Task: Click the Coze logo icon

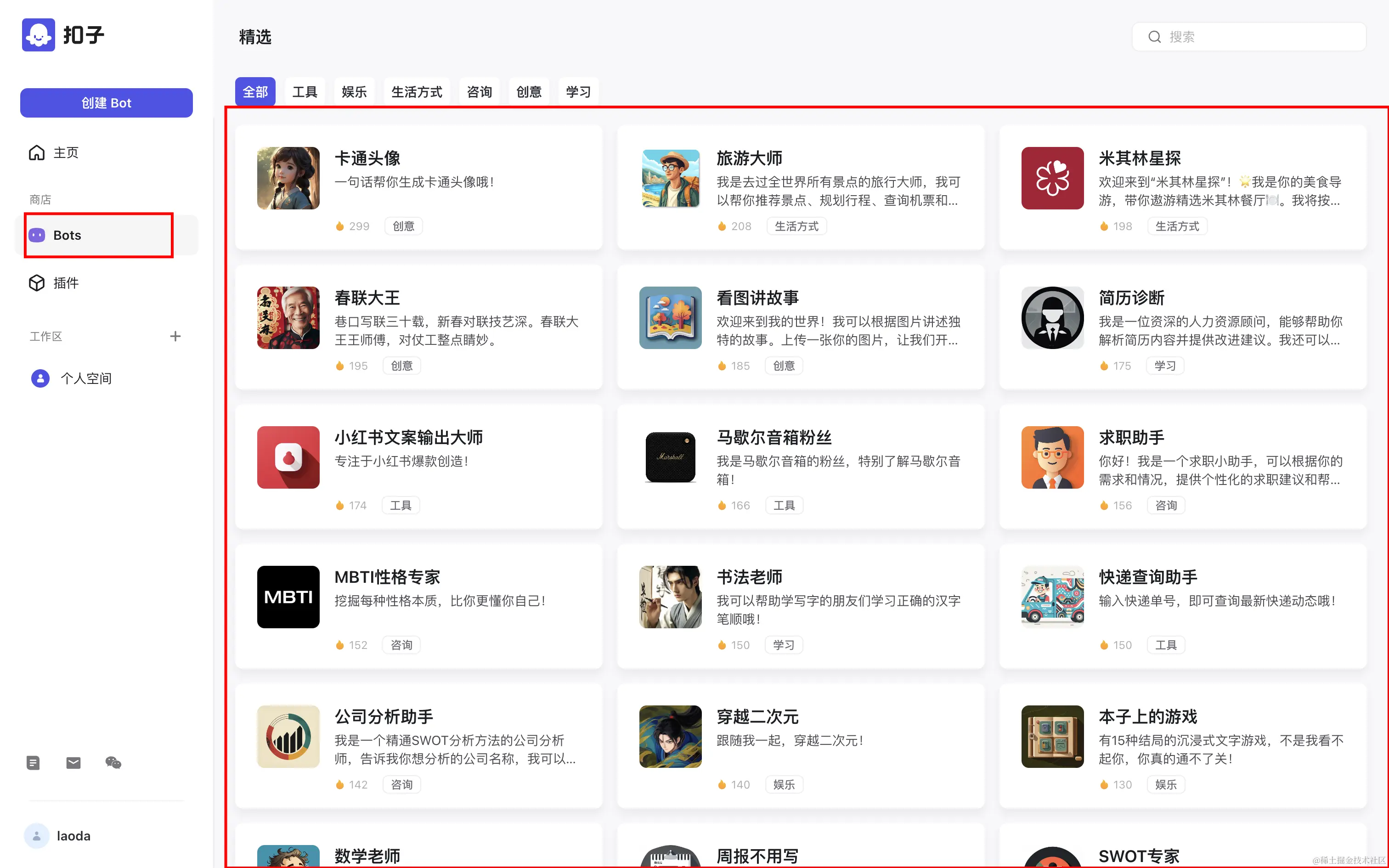Action: point(39,35)
